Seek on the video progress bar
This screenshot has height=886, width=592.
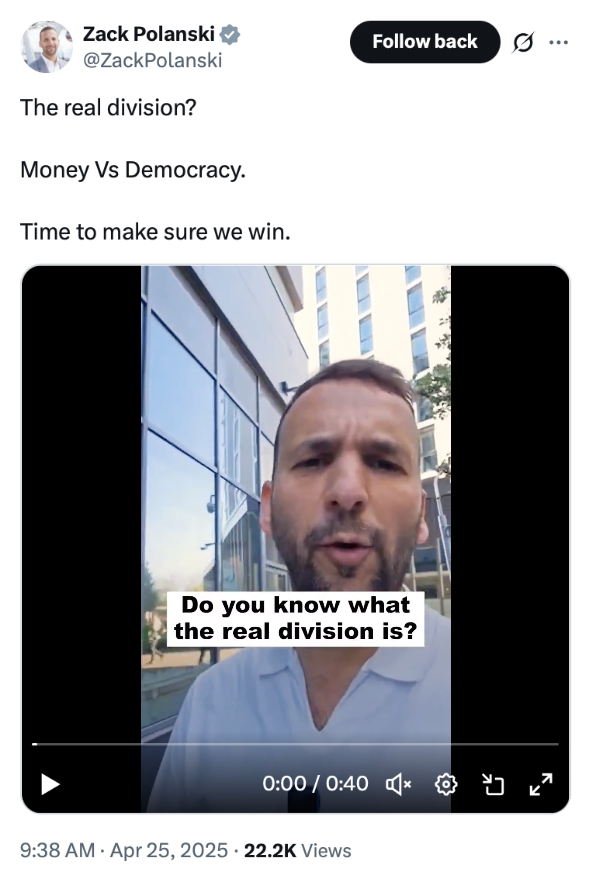pyautogui.click(x=295, y=744)
